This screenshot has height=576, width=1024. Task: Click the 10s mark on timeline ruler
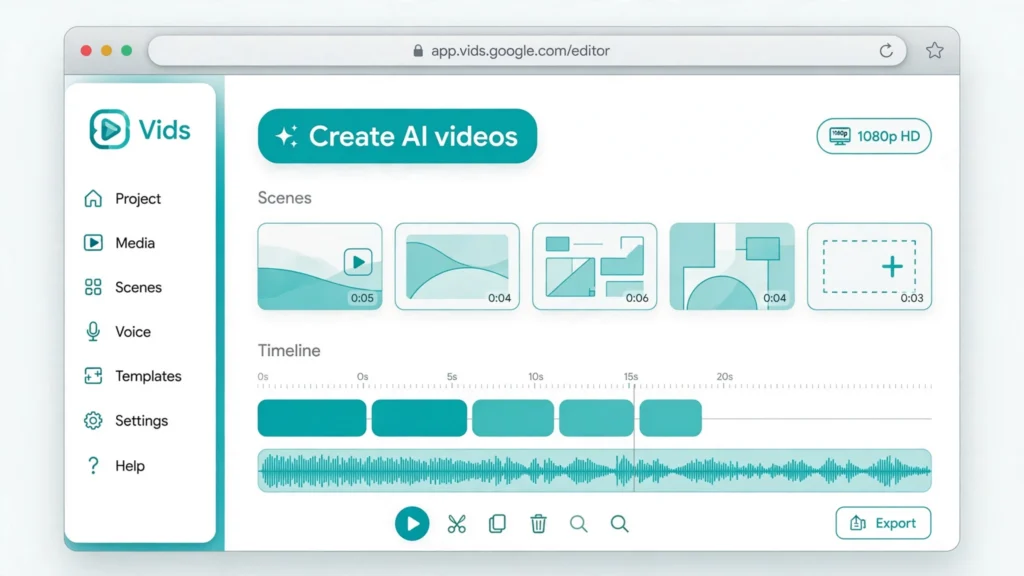[x=536, y=377]
